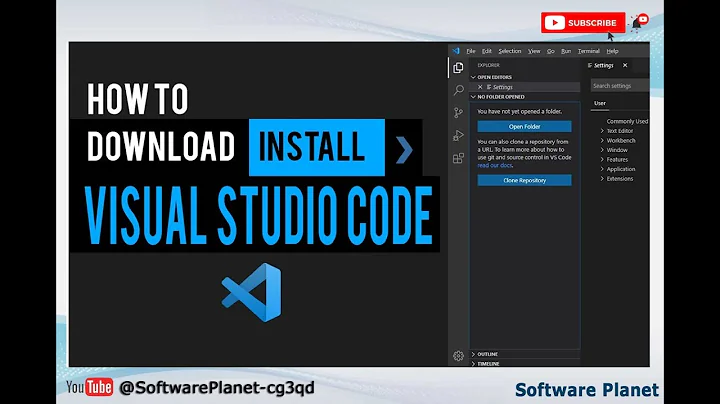The width and height of the screenshot is (720, 404).
Task: Expand the Timeline section
Action: [488, 364]
